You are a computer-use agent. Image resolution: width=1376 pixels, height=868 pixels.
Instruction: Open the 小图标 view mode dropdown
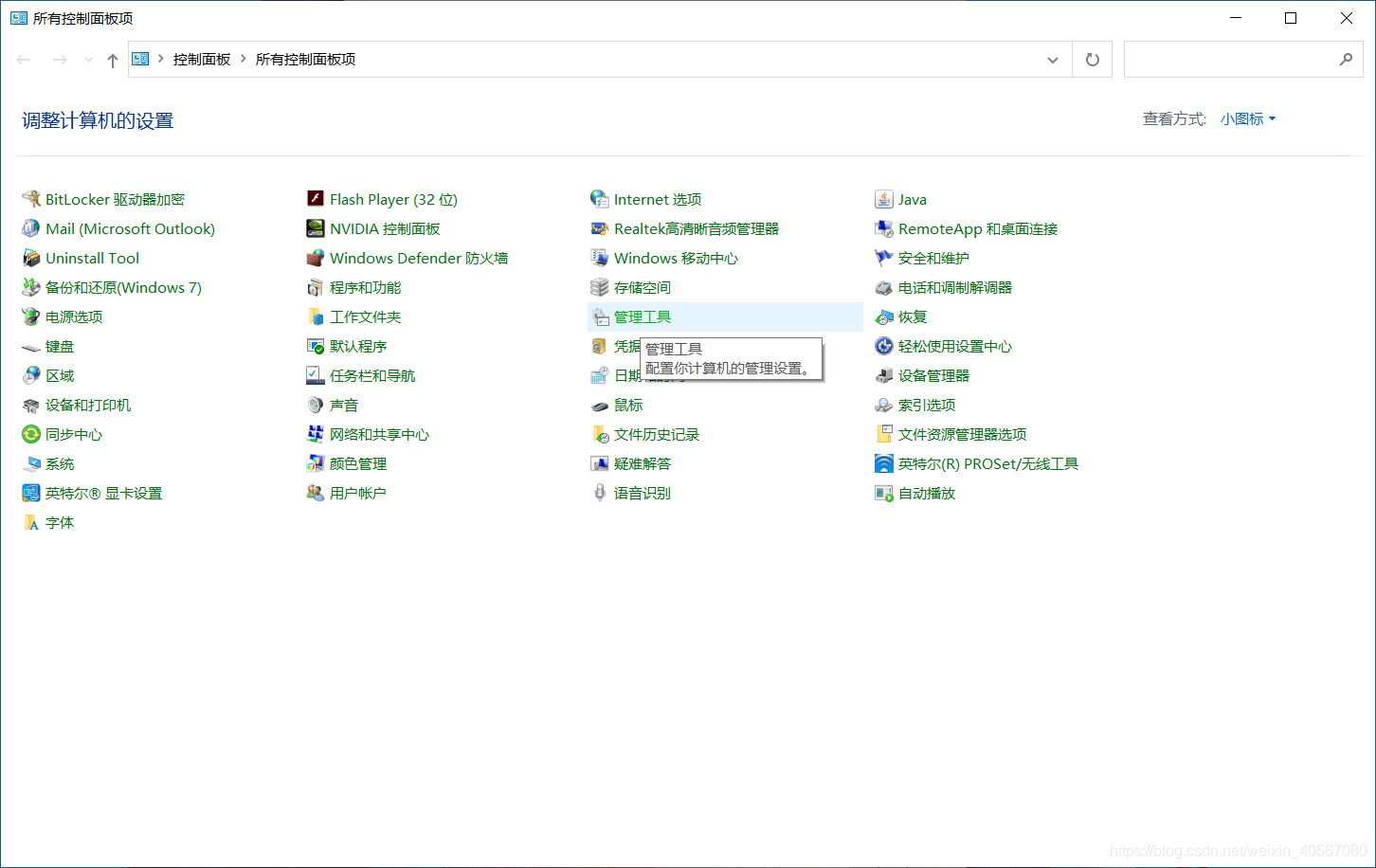click(1248, 118)
